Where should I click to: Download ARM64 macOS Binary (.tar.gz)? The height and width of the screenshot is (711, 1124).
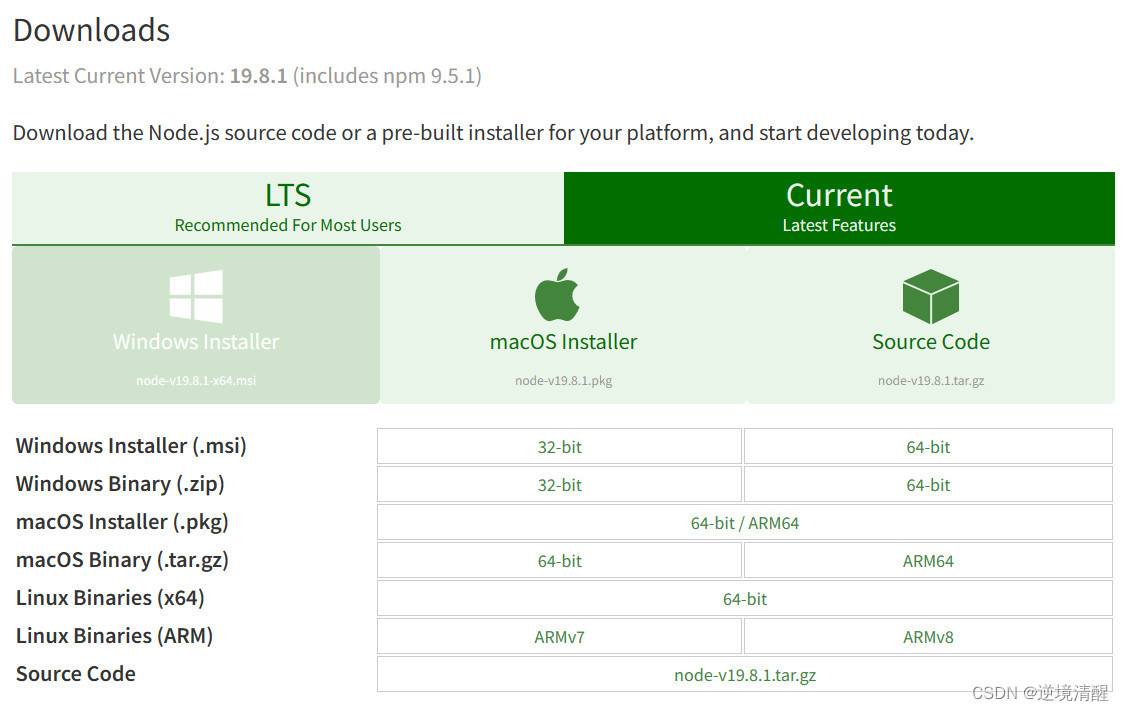[x=928, y=561]
